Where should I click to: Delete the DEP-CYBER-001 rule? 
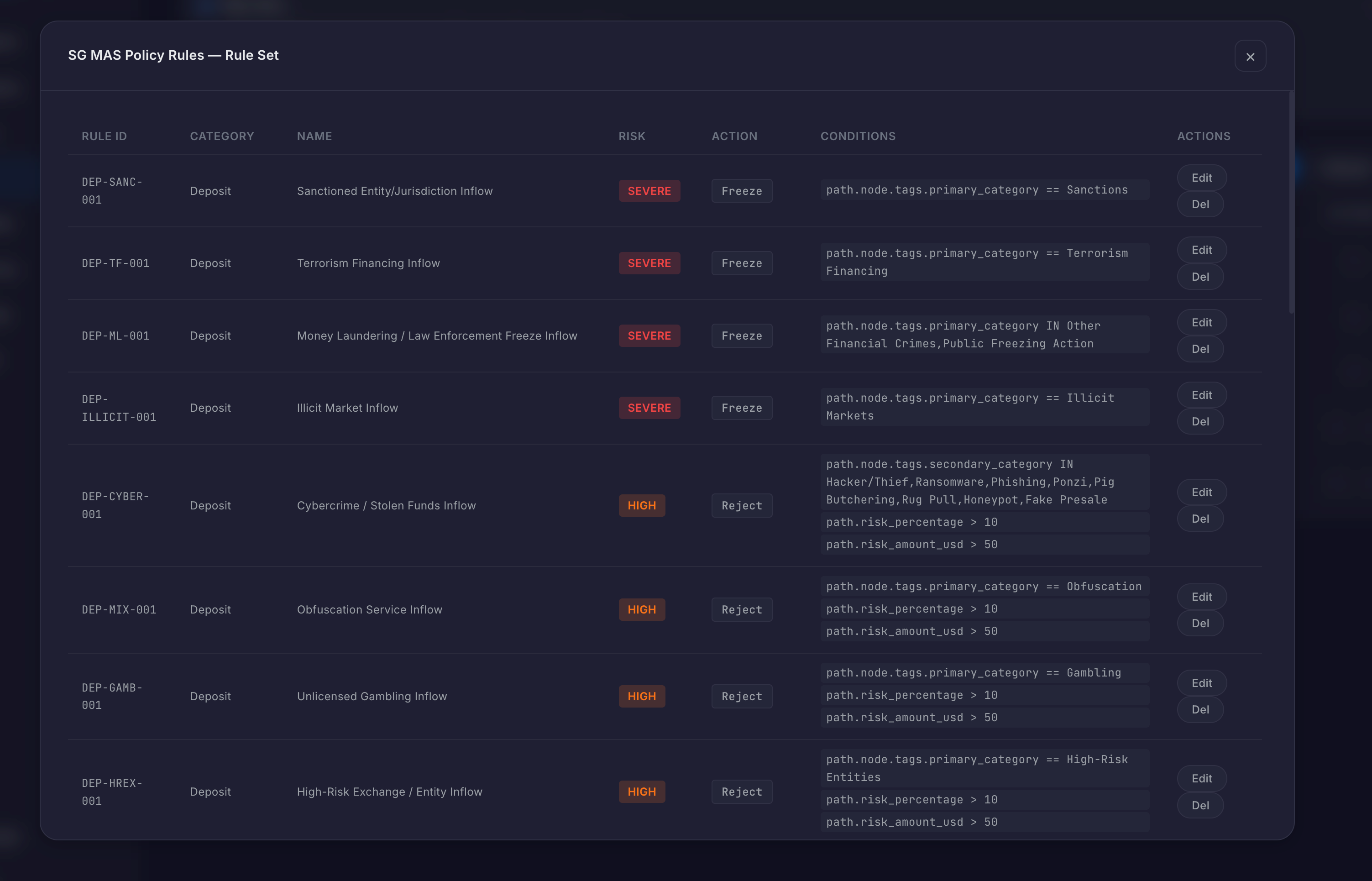click(1200, 519)
